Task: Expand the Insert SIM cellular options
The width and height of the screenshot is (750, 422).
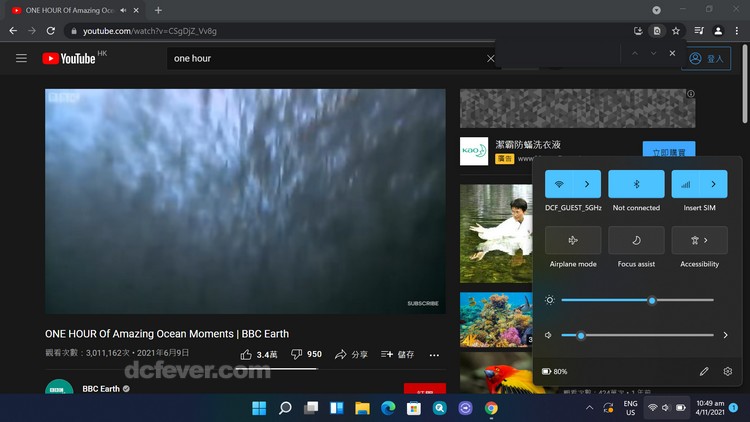Action: coord(713,184)
